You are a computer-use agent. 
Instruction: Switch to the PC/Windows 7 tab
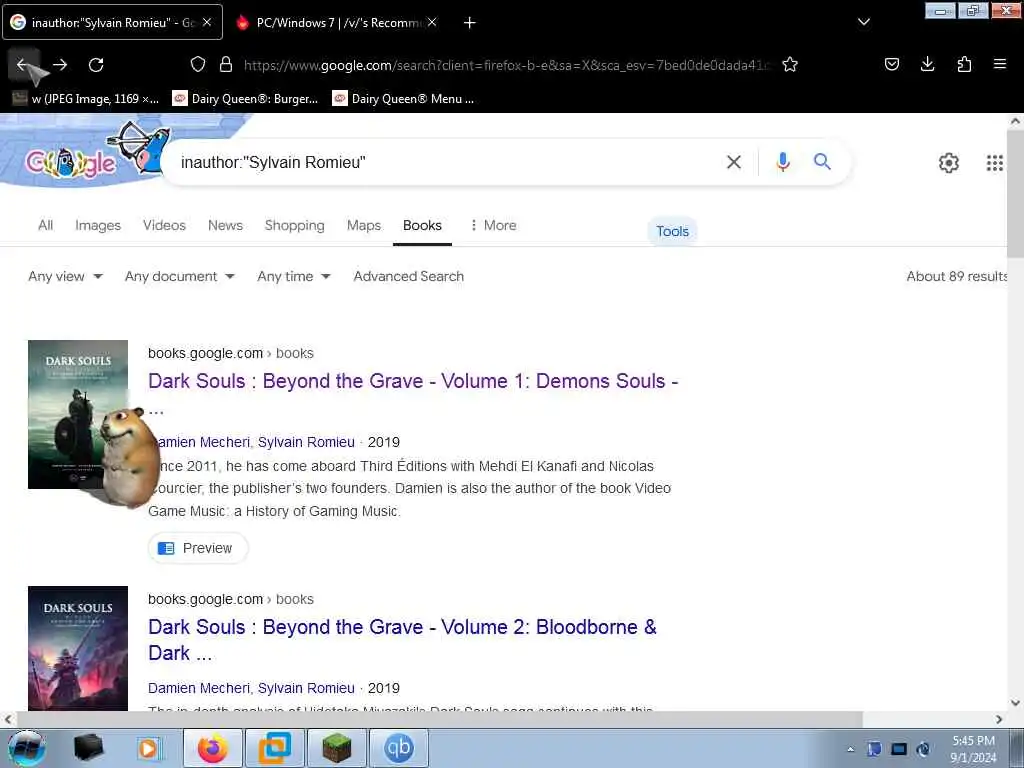tap(337, 22)
